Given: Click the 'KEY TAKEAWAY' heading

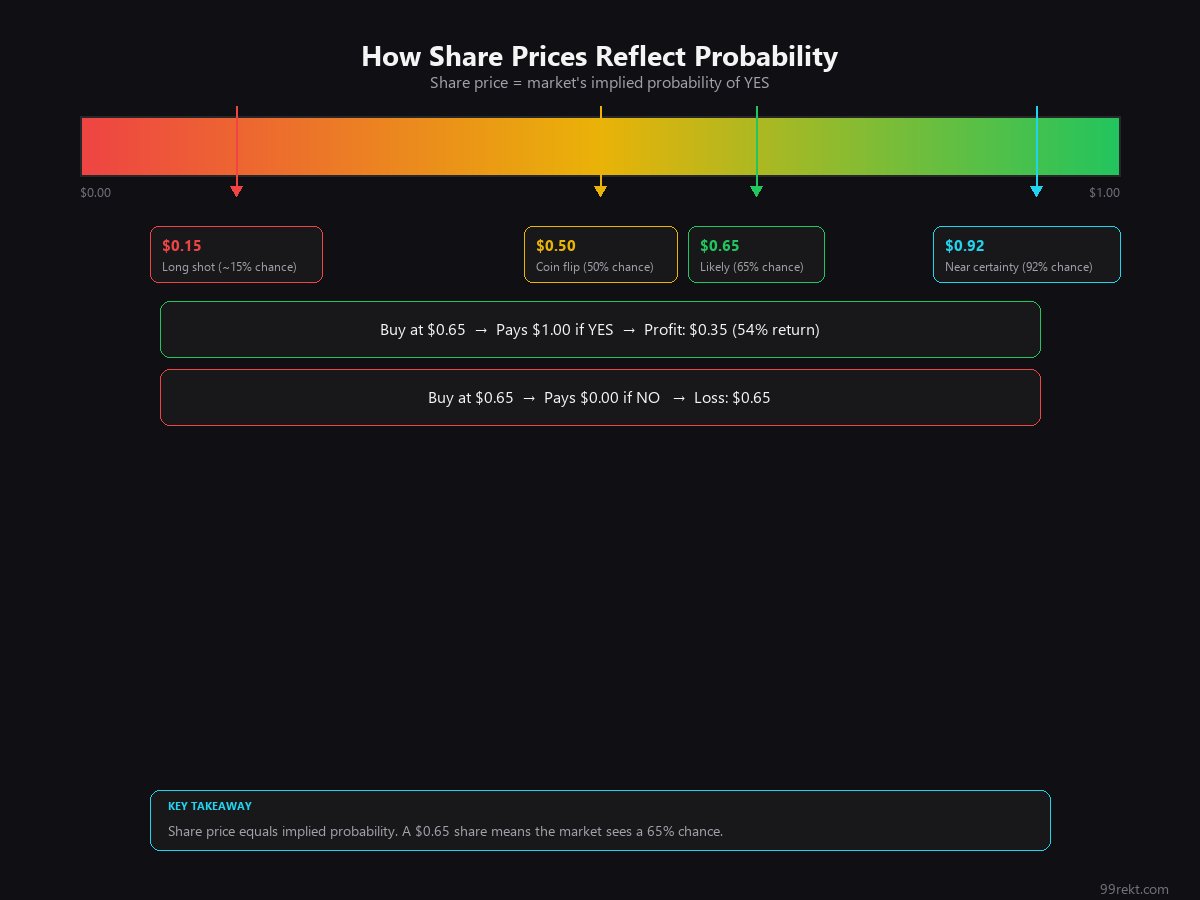Looking at the screenshot, I should point(210,806).
